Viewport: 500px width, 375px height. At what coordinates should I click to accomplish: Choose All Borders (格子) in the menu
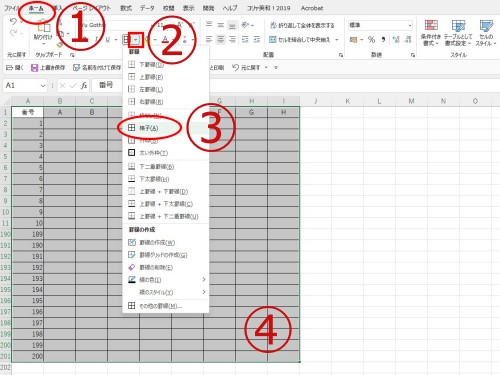point(166,128)
